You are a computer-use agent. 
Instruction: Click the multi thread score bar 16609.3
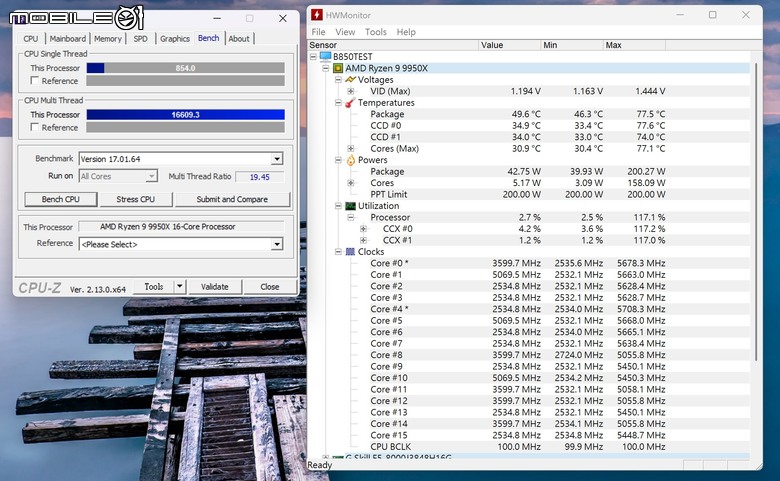186,114
